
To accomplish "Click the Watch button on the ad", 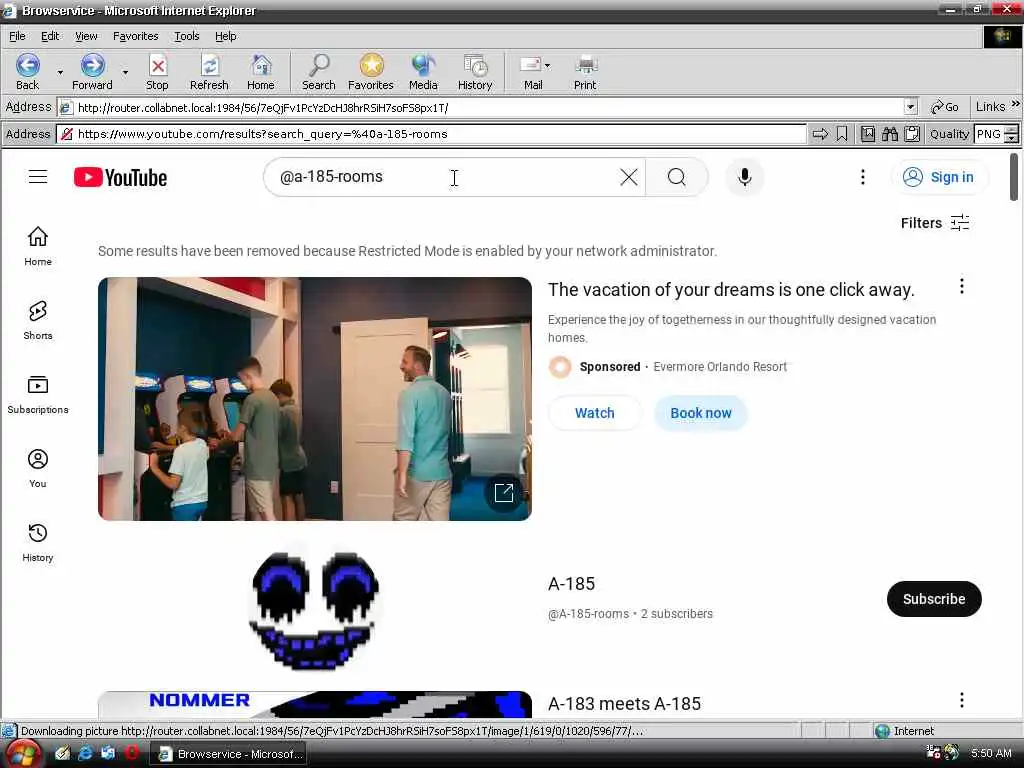I will tap(594, 413).
